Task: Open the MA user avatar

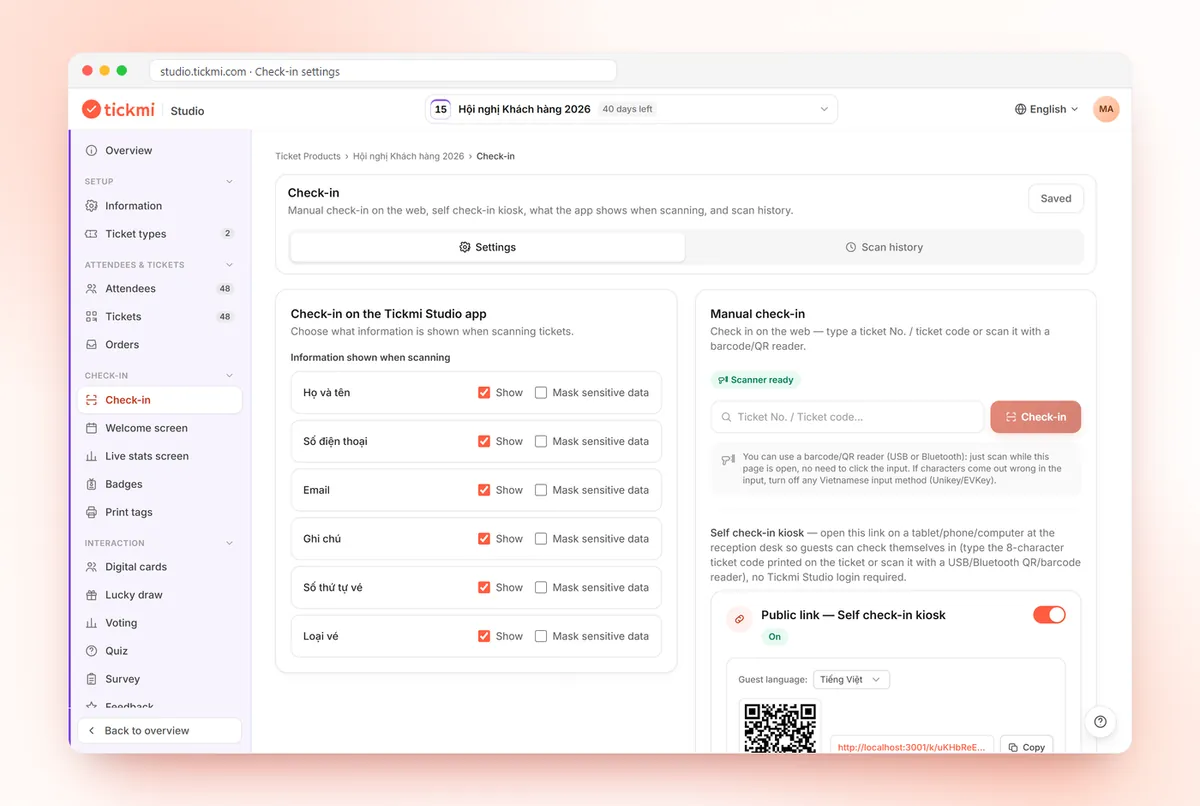Action: click(1106, 109)
